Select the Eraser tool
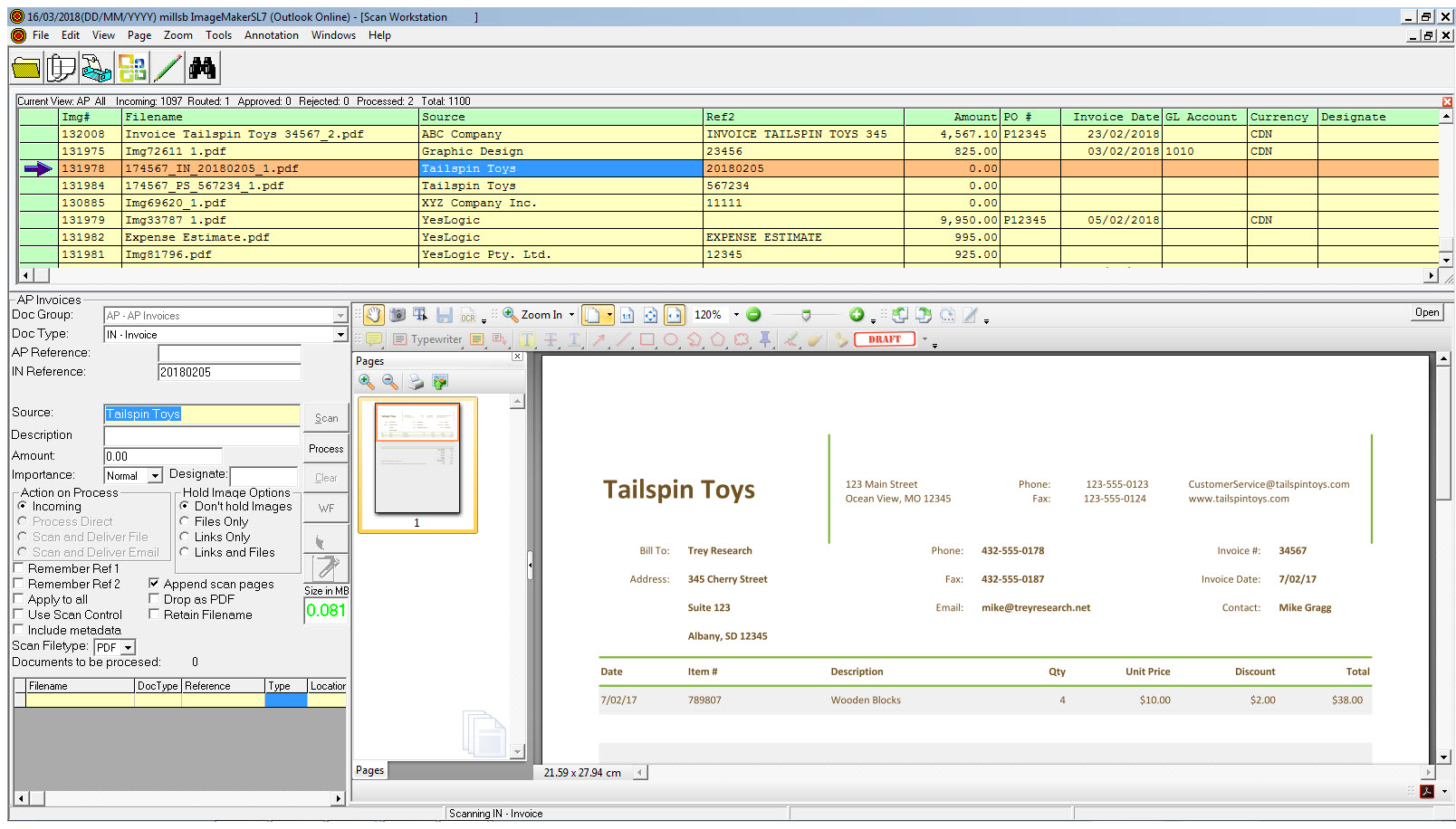 (814, 339)
